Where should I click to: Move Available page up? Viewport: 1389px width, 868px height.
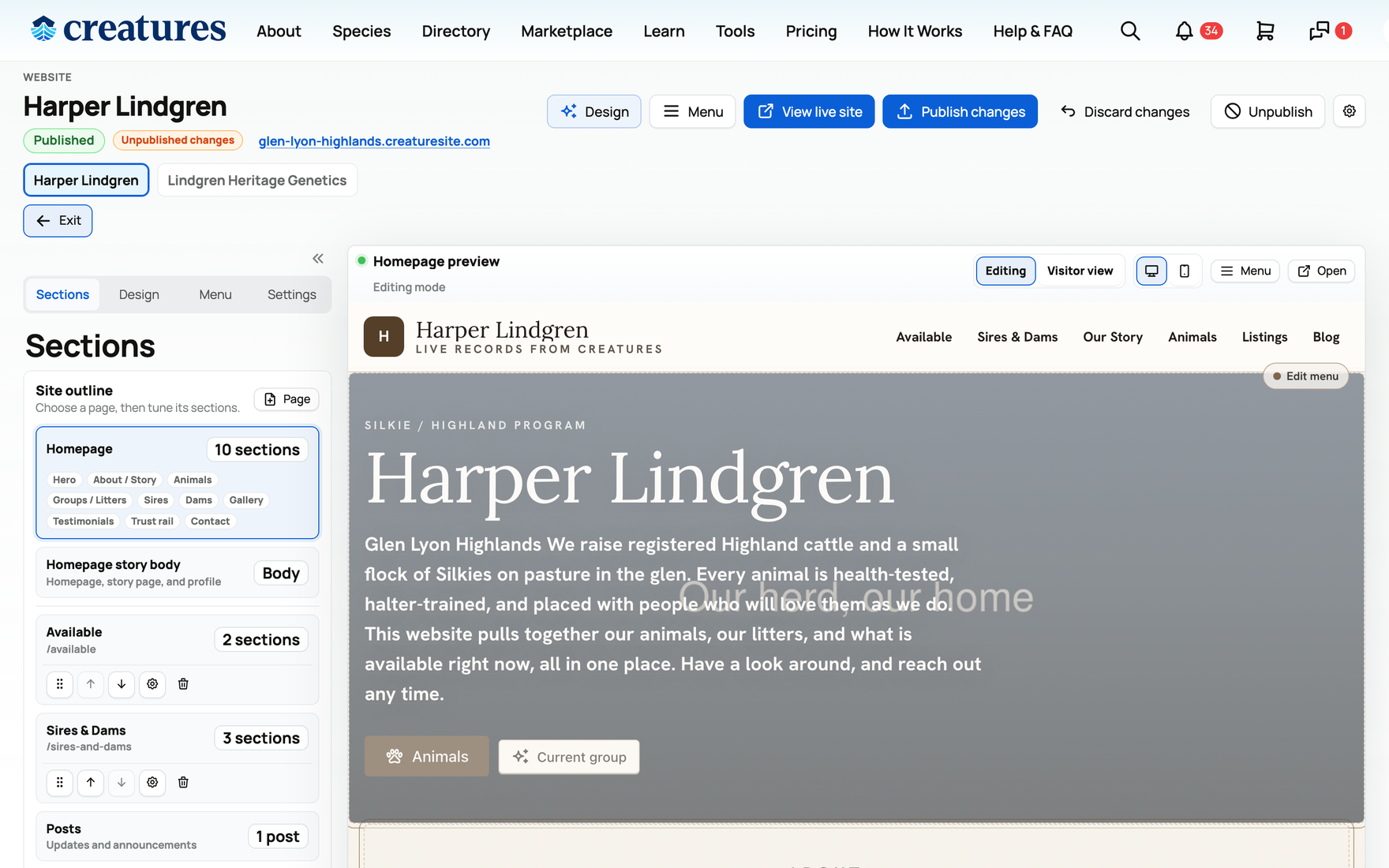[91, 684]
